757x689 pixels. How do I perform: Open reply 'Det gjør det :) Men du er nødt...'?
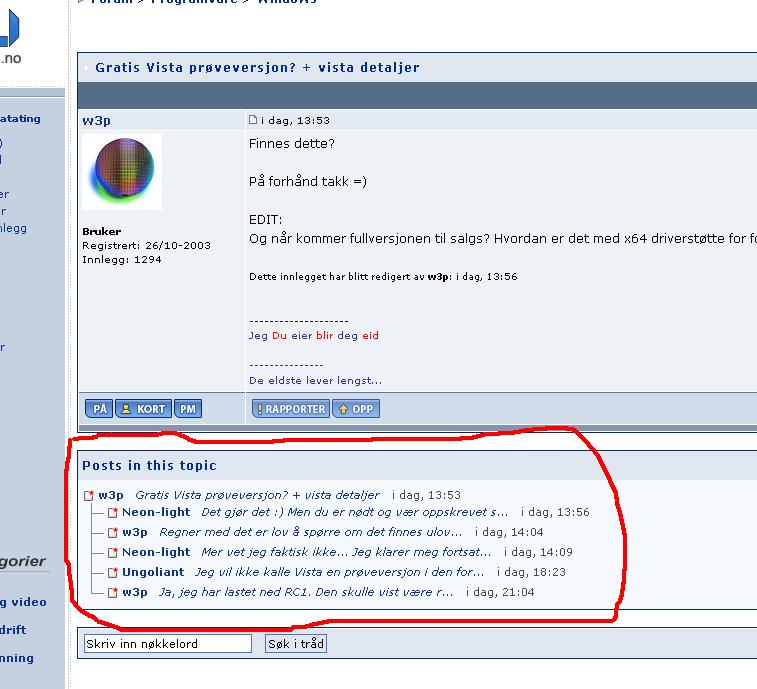coord(354,512)
